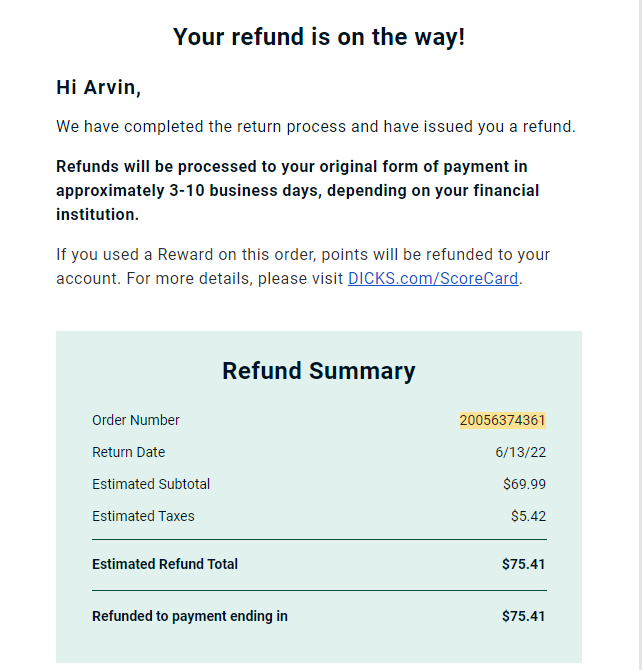Click the $75.41 refunded to payment amount

(x=524, y=616)
